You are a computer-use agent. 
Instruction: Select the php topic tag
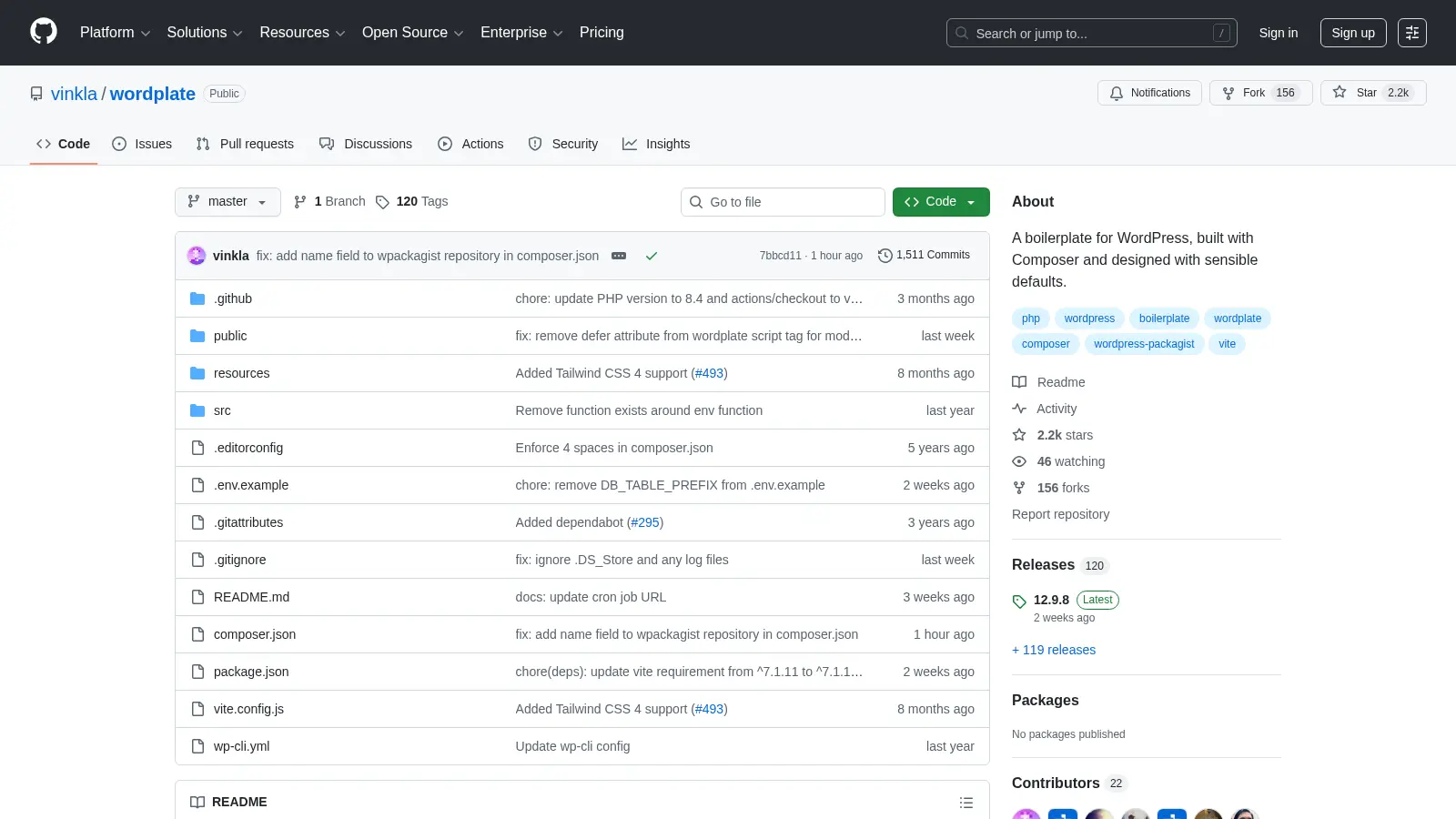(x=1030, y=318)
